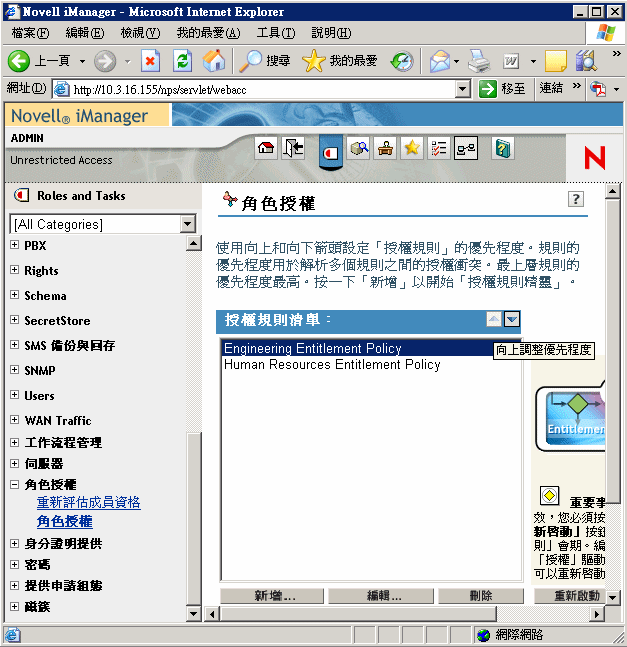The height and width of the screenshot is (647, 627).
Task: Open the Favorites star icon in iManager
Action: coord(412,148)
